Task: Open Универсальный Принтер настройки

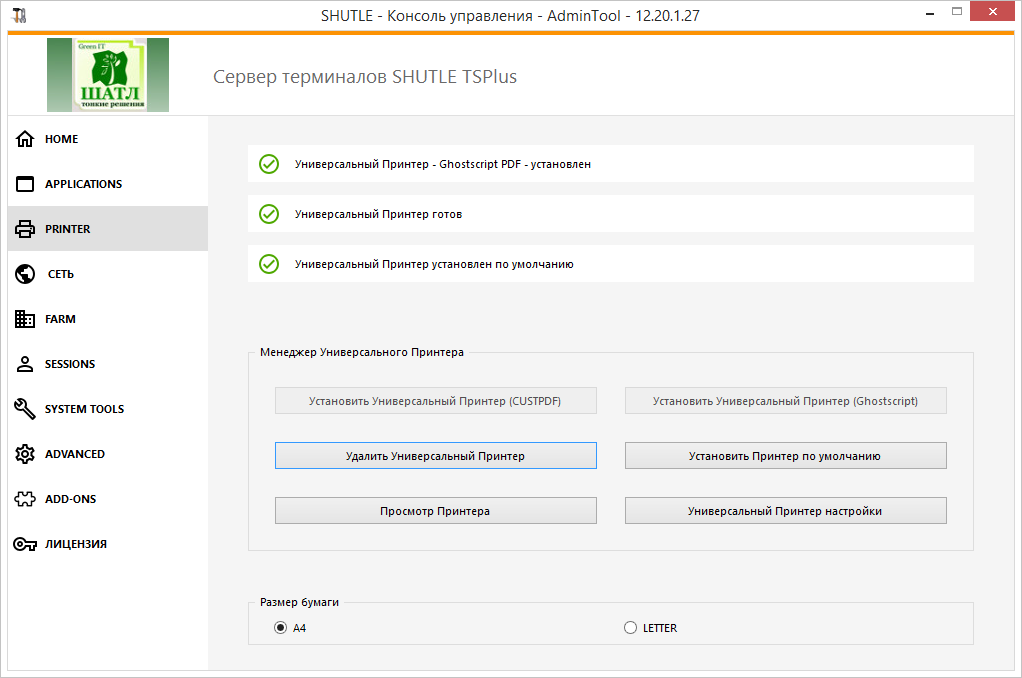Action: [785, 511]
